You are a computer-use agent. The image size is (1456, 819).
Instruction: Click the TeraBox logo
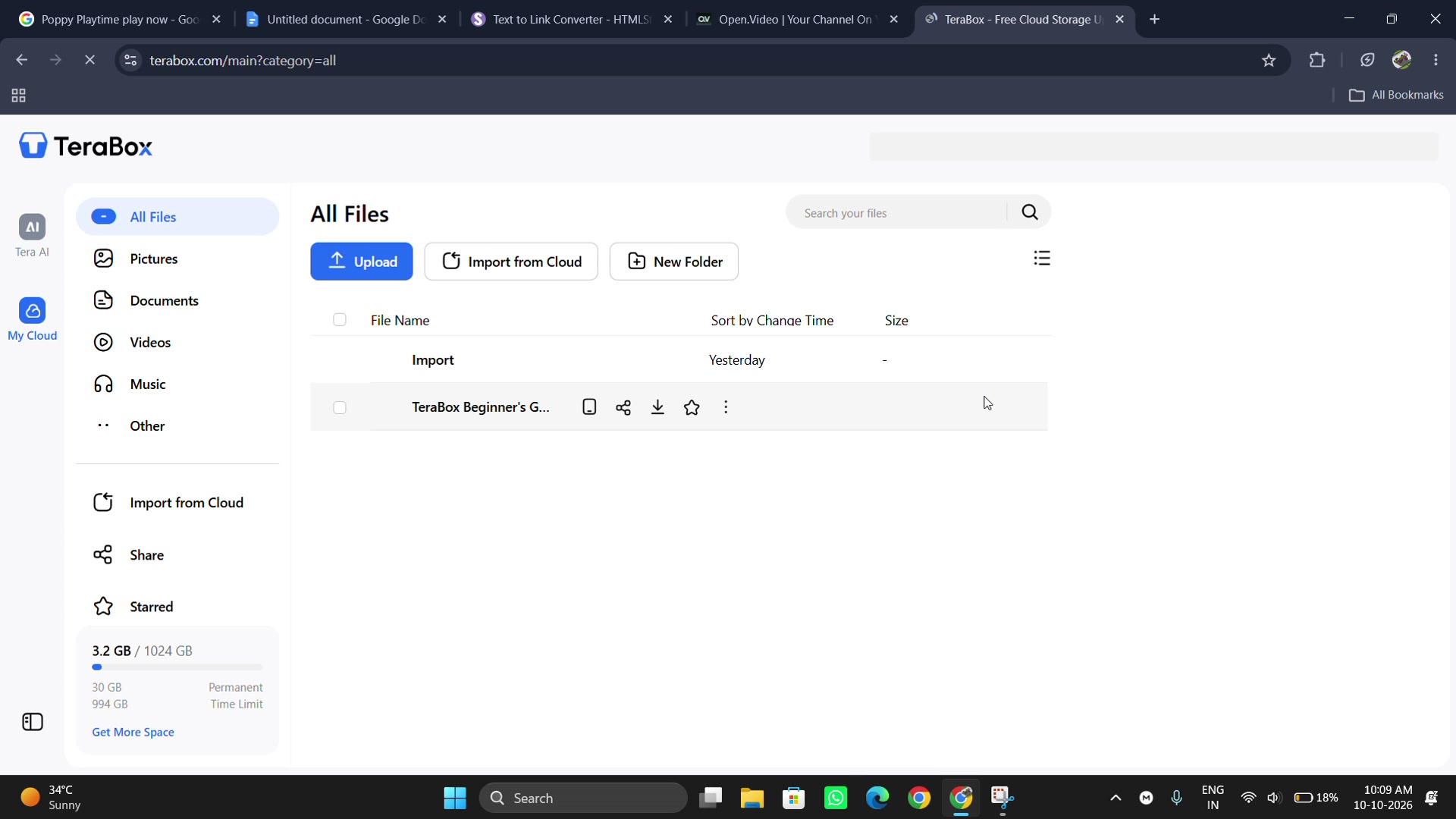pos(86,146)
